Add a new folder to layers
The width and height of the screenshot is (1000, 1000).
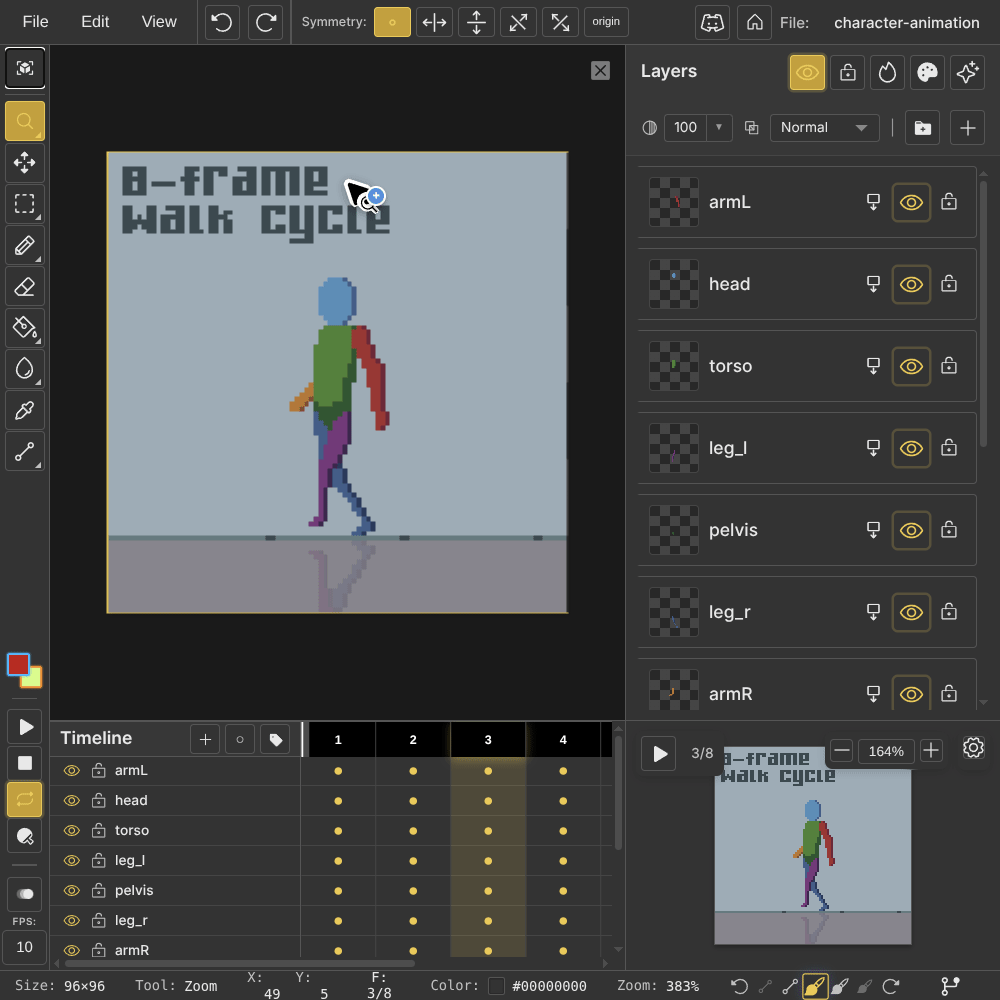point(922,128)
